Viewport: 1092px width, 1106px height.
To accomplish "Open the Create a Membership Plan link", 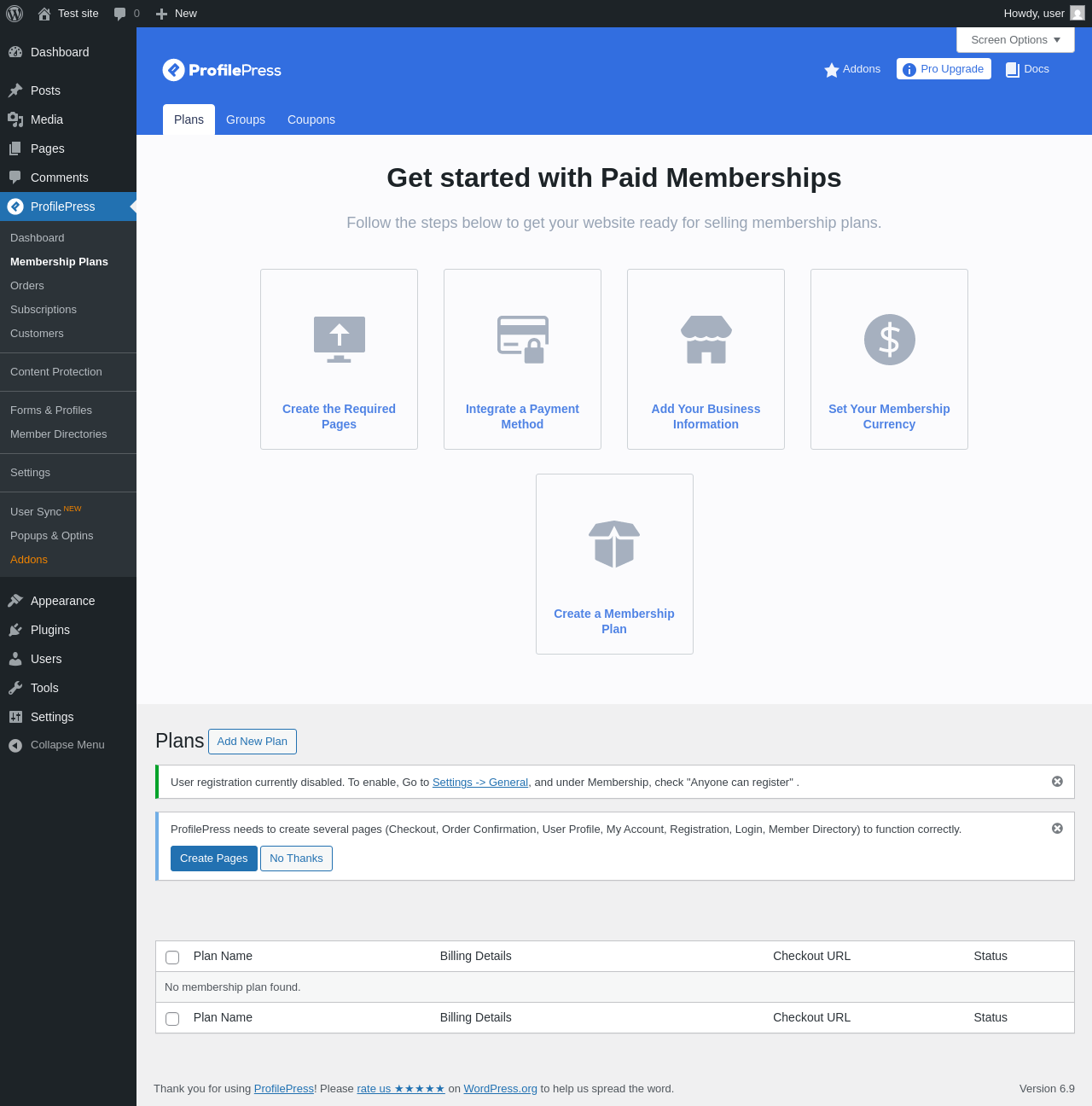I will [x=614, y=621].
